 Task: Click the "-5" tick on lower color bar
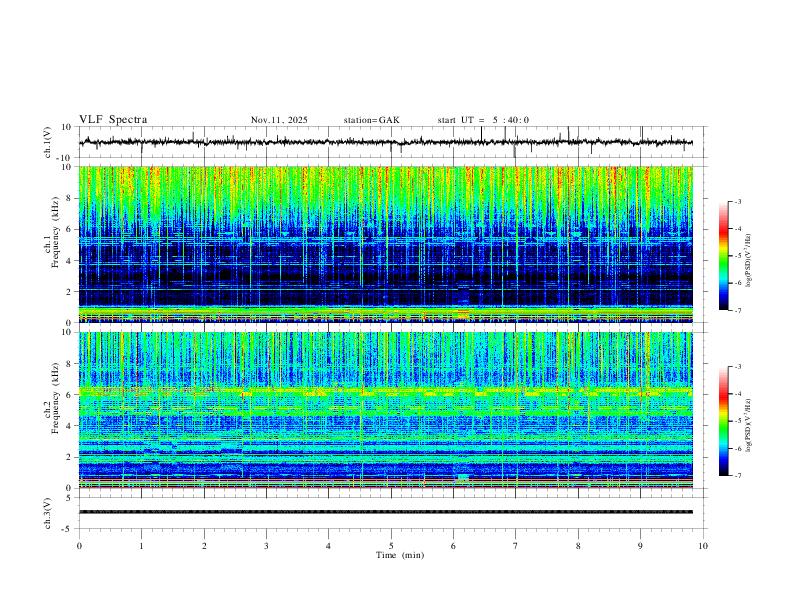coord(737,421)
